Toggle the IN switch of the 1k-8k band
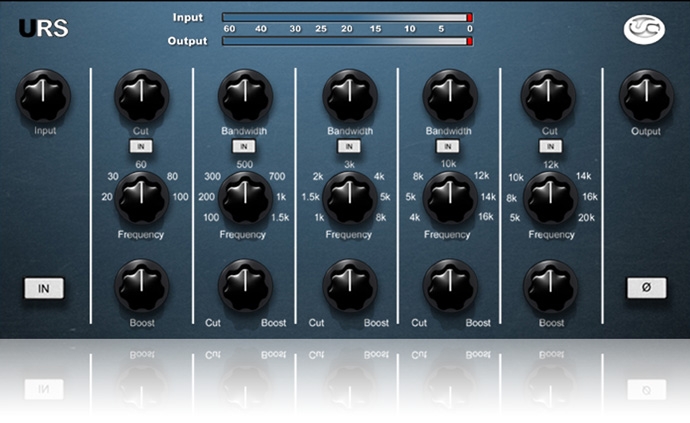The width and height of the screenshot is (690, 423). [x=347, y=146]
